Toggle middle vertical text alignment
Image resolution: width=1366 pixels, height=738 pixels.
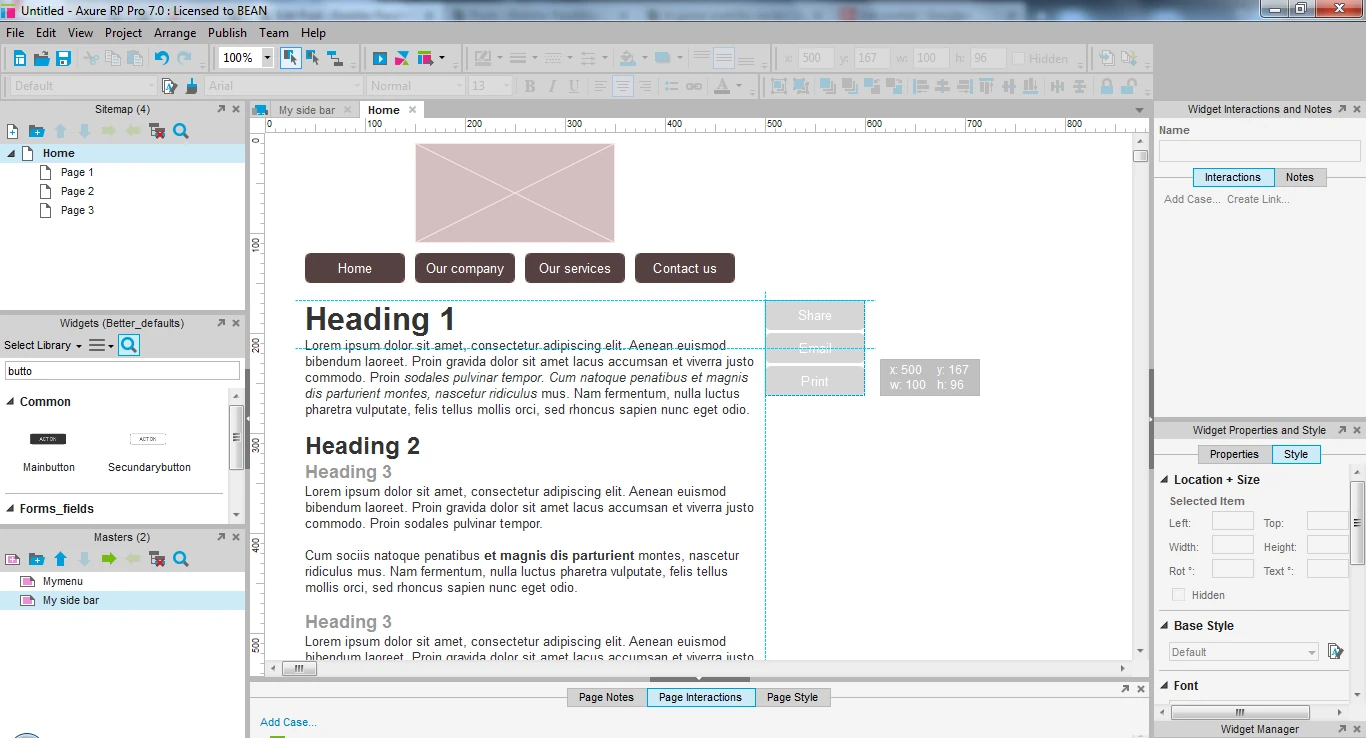pos(724,58)
